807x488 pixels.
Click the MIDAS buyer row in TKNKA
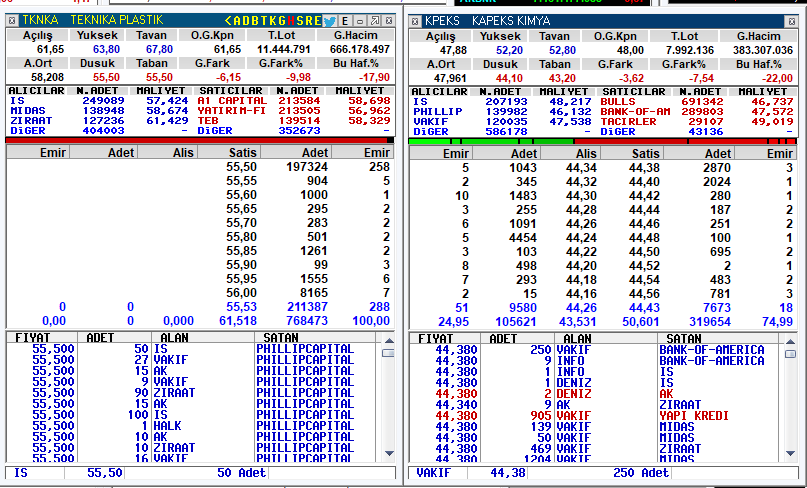tap(99, 111)
